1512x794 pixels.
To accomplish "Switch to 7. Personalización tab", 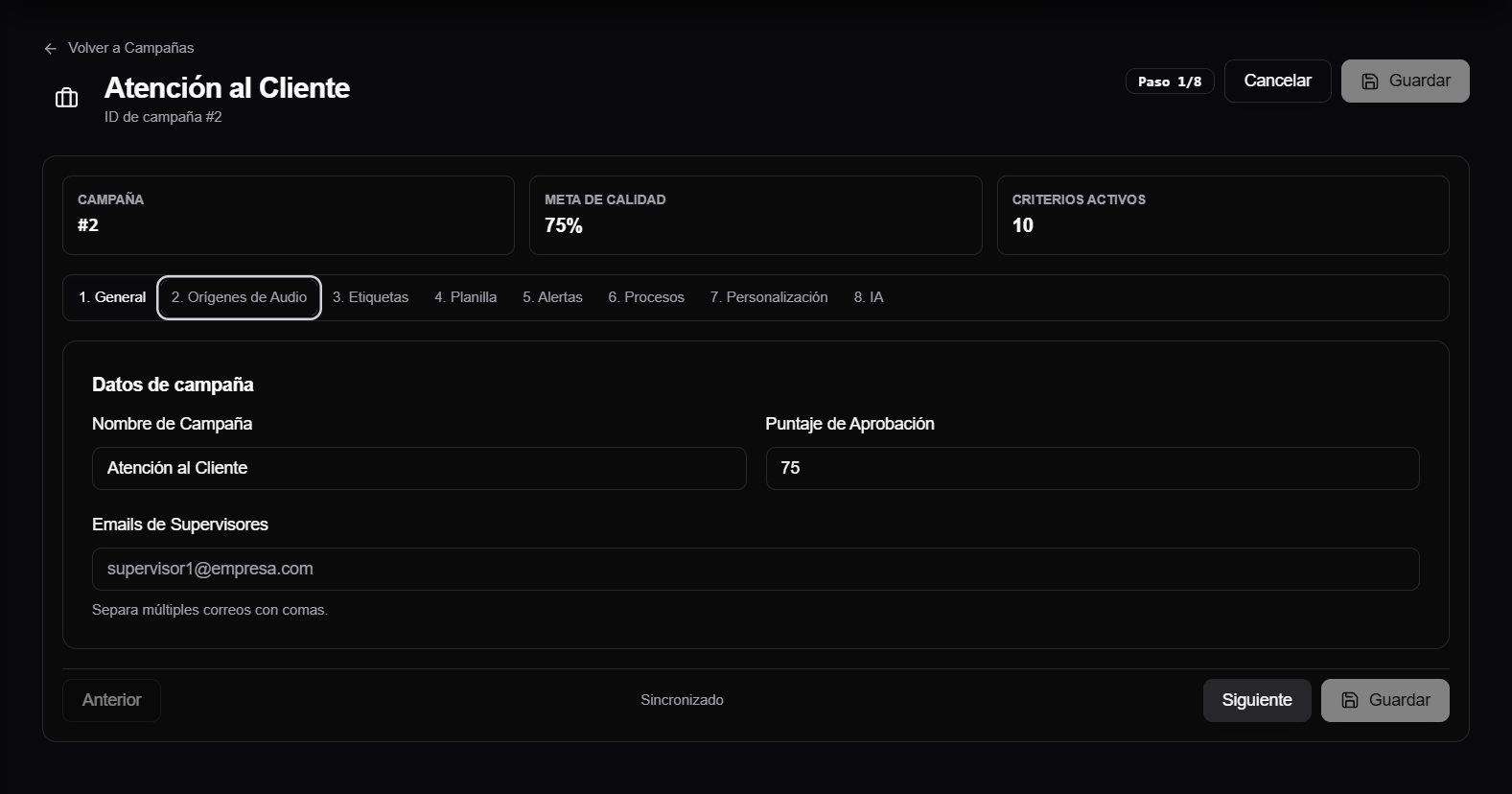I will [x=769, y=297].
